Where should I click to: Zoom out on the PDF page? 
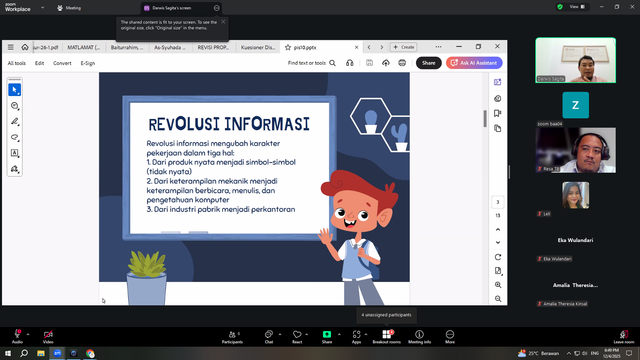(x=498, y=299)
